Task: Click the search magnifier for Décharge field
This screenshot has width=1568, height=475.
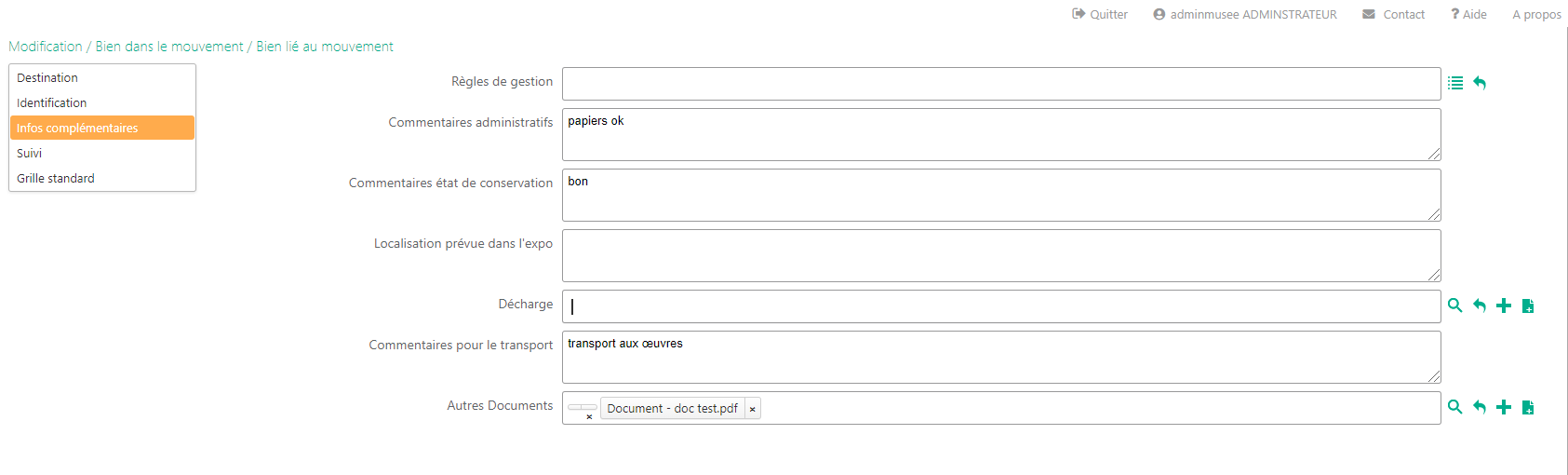Action: [x=1455, y=305]
